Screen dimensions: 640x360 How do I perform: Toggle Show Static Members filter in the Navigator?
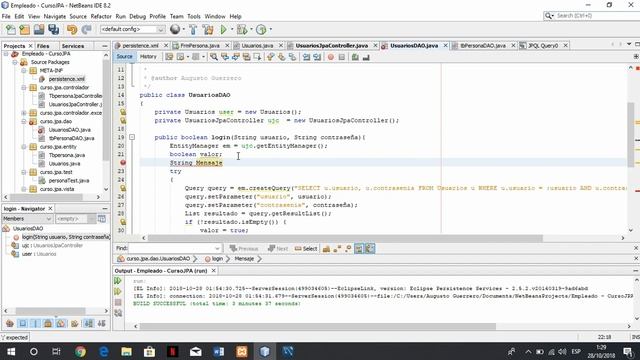click(x=36, y=324)
